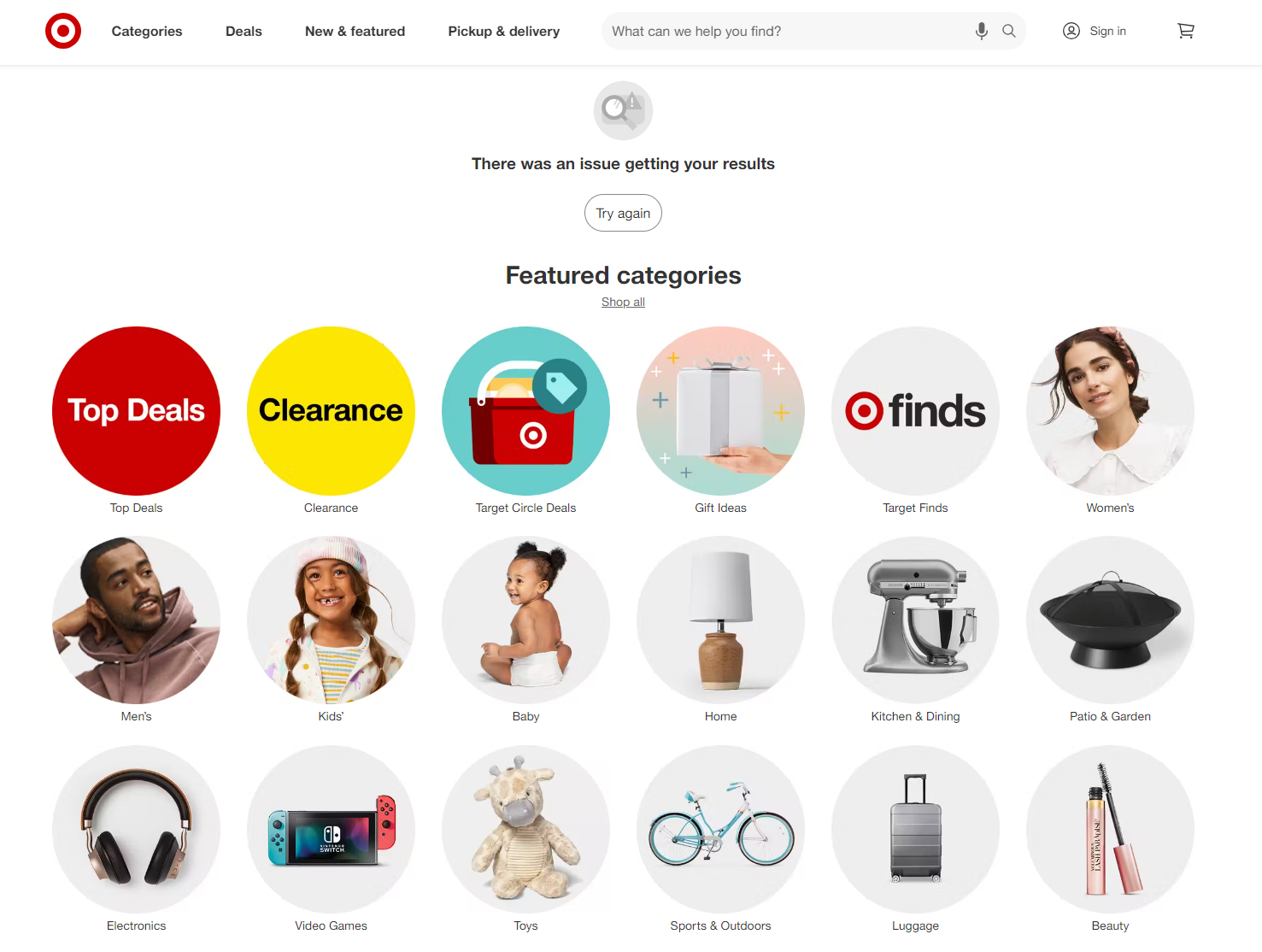Open the Deals menu
Viewport: 1262px width, 952px height.
point(244,31)
